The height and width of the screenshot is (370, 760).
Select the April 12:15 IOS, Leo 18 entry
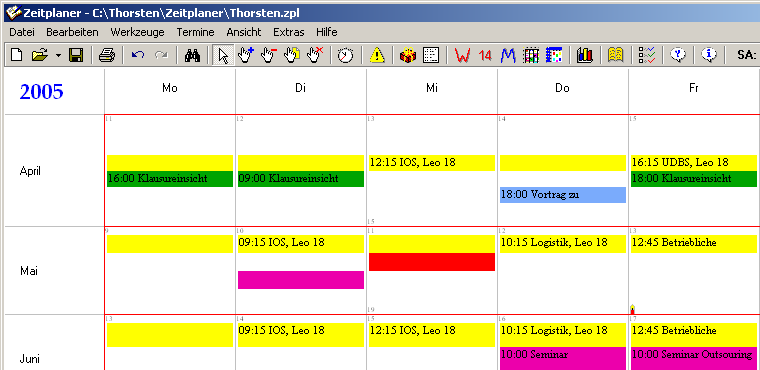(x=432, y=163)
